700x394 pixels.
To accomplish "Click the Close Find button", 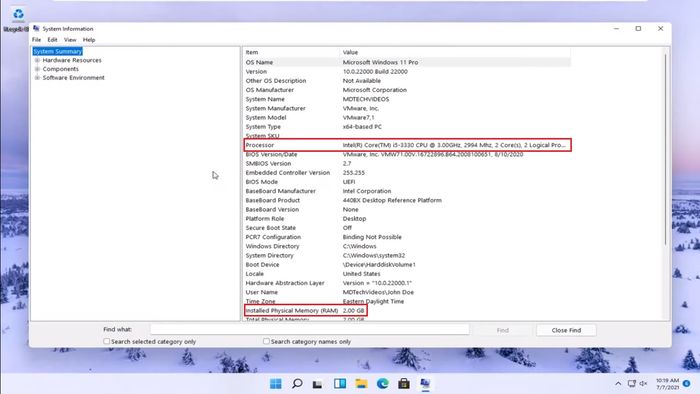I will click(566, 330).
